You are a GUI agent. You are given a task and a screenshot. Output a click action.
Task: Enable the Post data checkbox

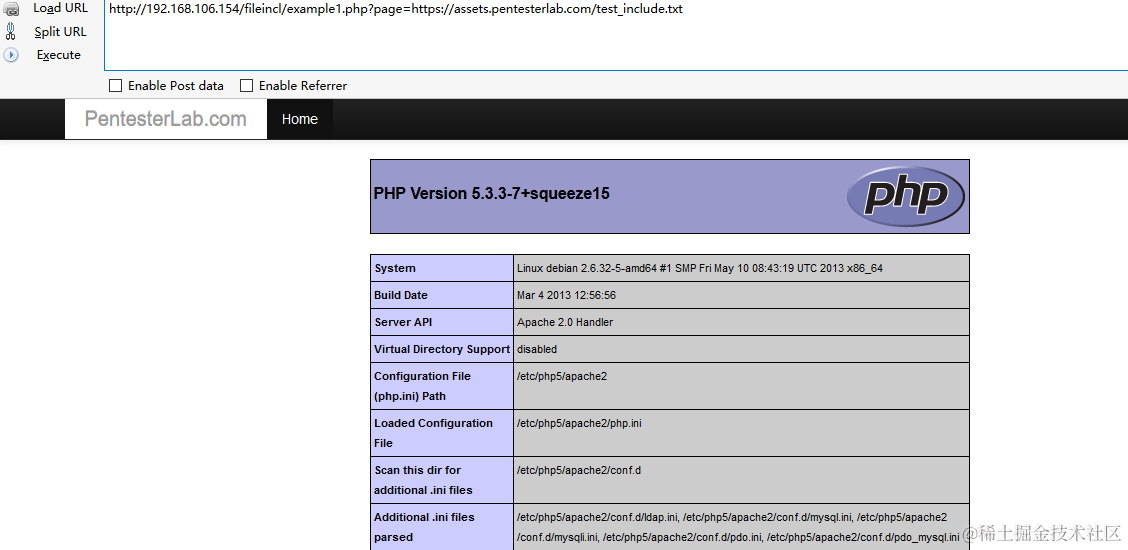[115, 86]
